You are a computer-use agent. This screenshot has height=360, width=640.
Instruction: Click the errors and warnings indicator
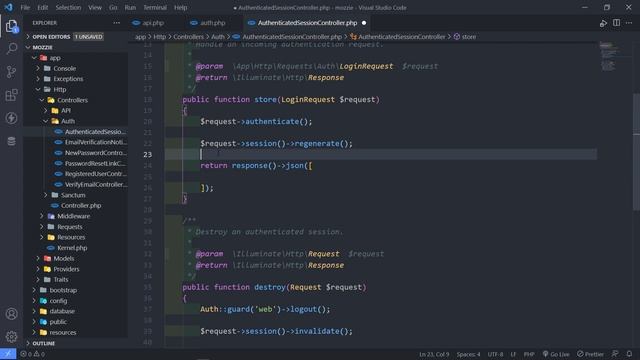[x=32, y=354]
